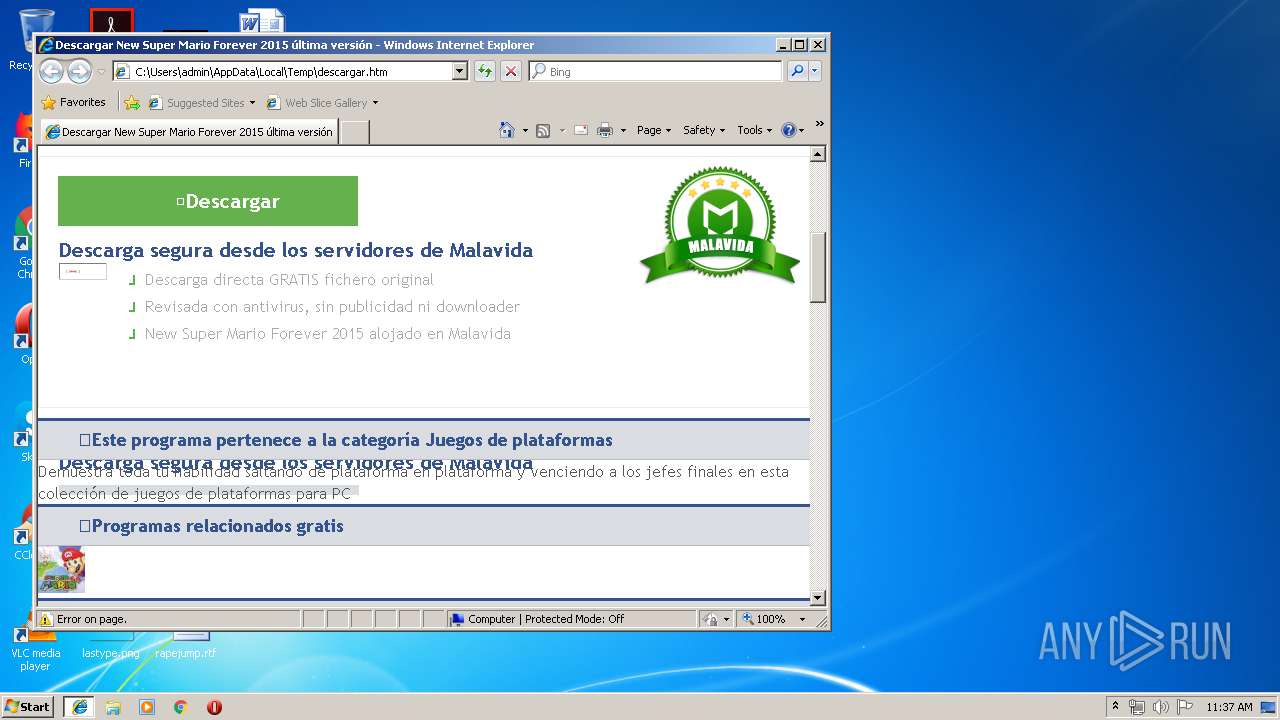Open the Tools menu
The height and width of the screenshot is (720, 1280).
[x=755, y=130]
